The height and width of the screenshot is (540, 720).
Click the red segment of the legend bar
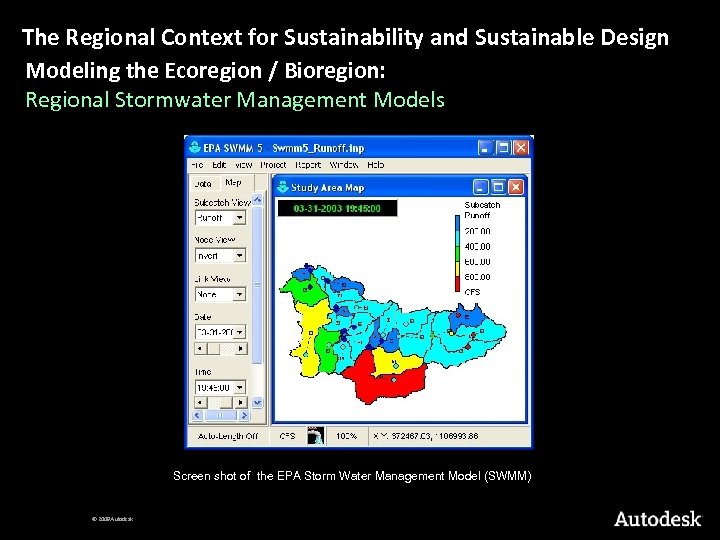(457, 284)
